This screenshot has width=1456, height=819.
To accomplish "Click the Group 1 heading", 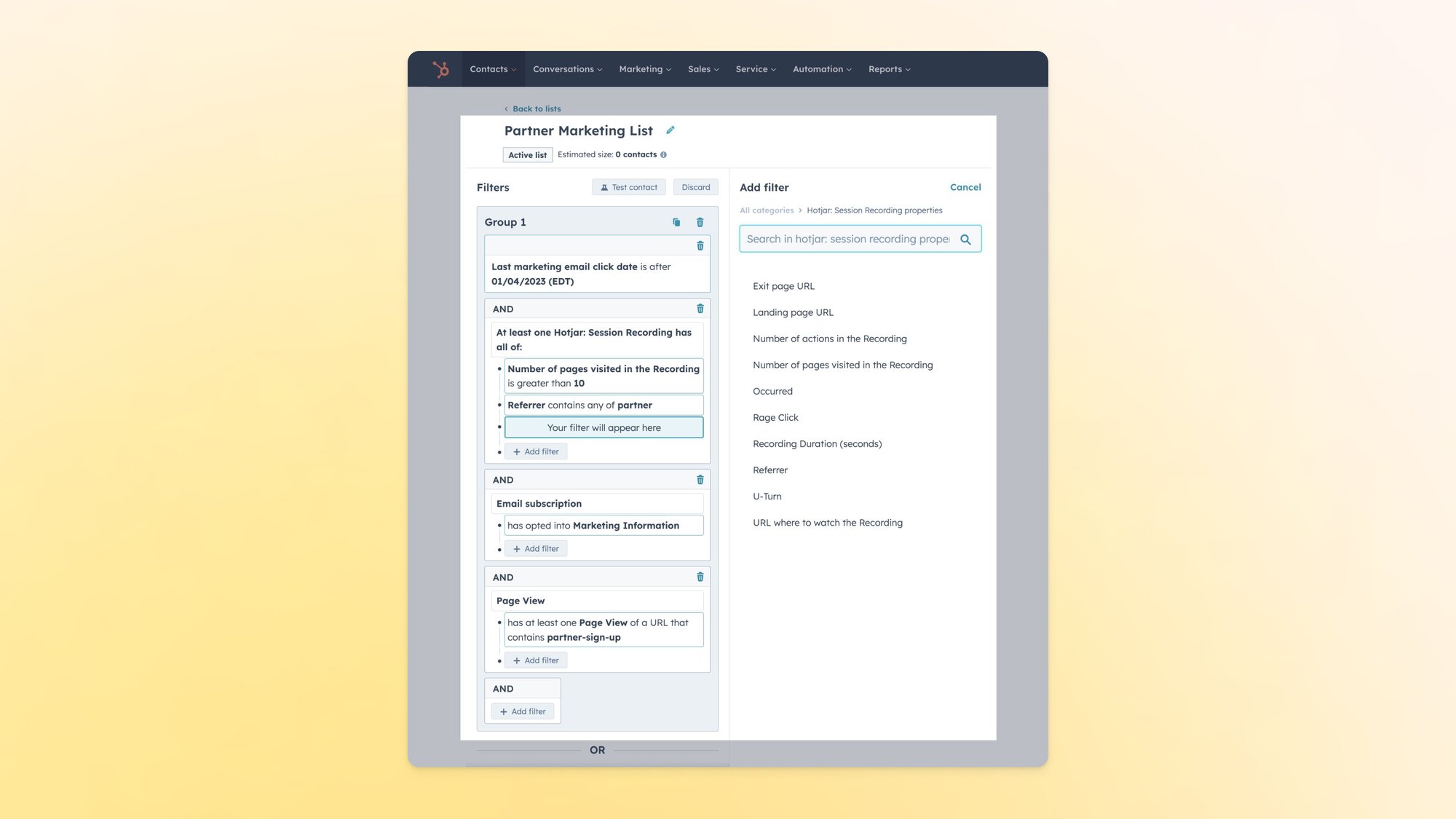I will coord(505,223).
